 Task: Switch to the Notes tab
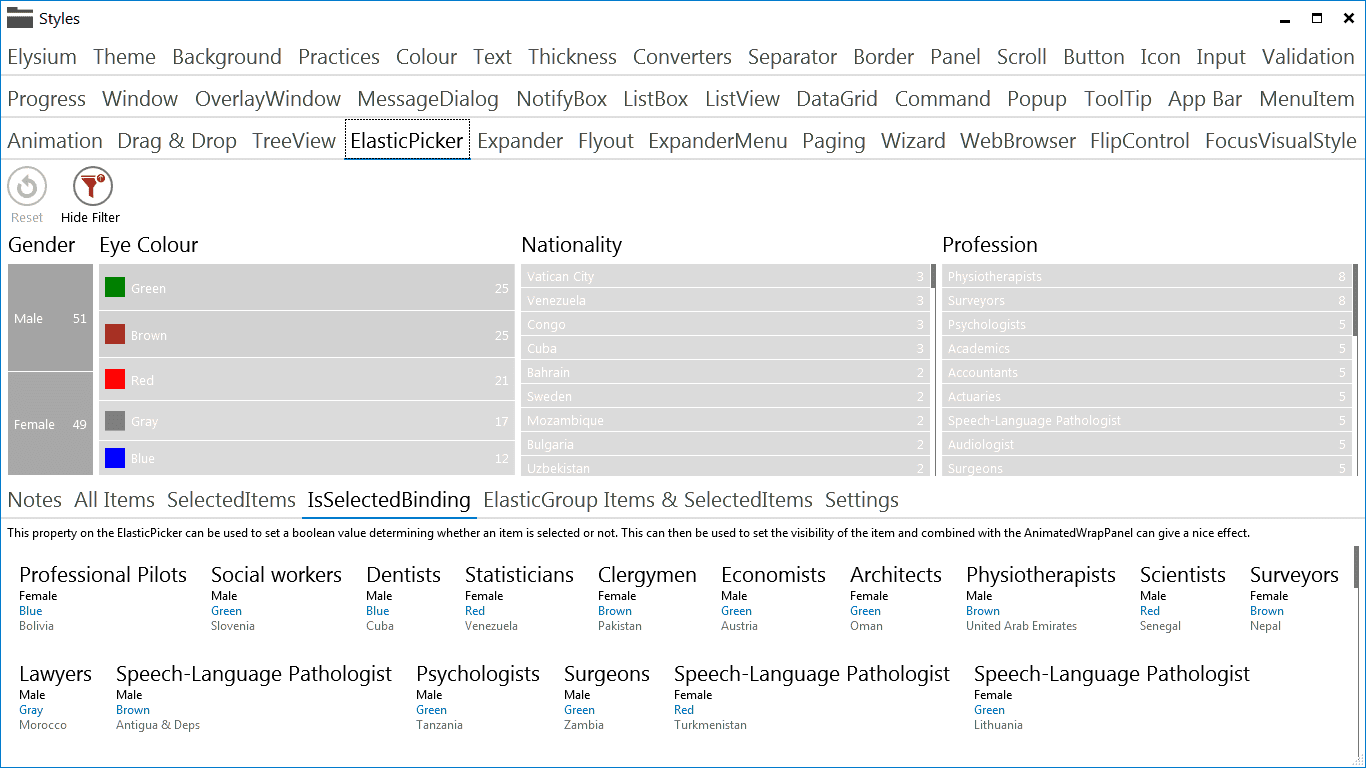click(34, 500)
